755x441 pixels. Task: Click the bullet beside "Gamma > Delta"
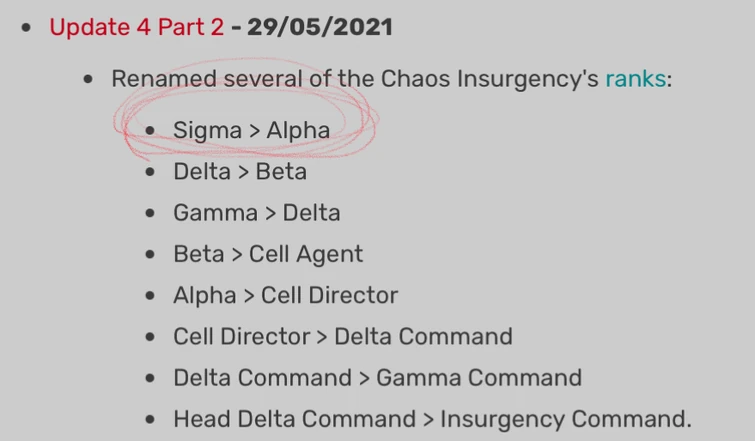[x=151, y=214]
